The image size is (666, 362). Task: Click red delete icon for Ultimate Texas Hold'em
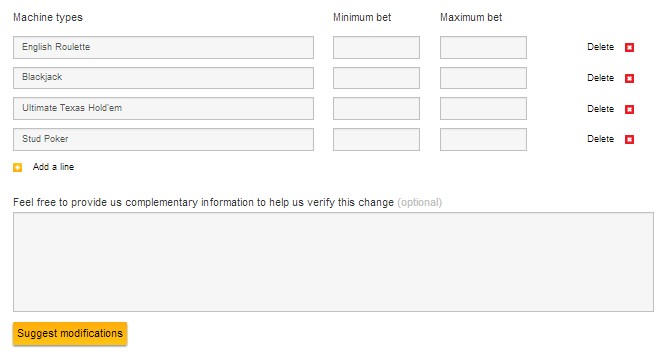point(629,109)
